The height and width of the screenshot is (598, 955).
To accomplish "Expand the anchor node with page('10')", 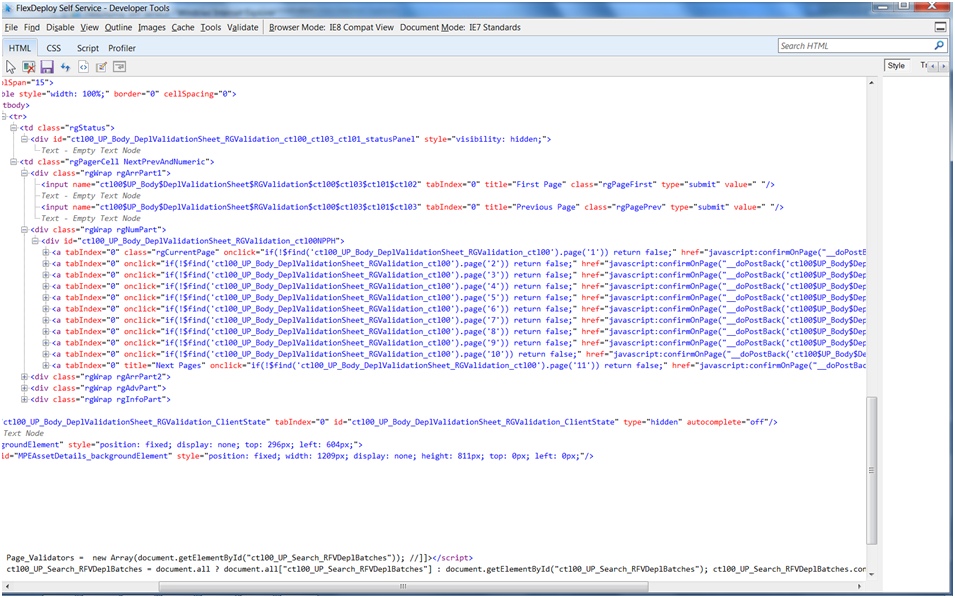I will (x=46, y=354).
